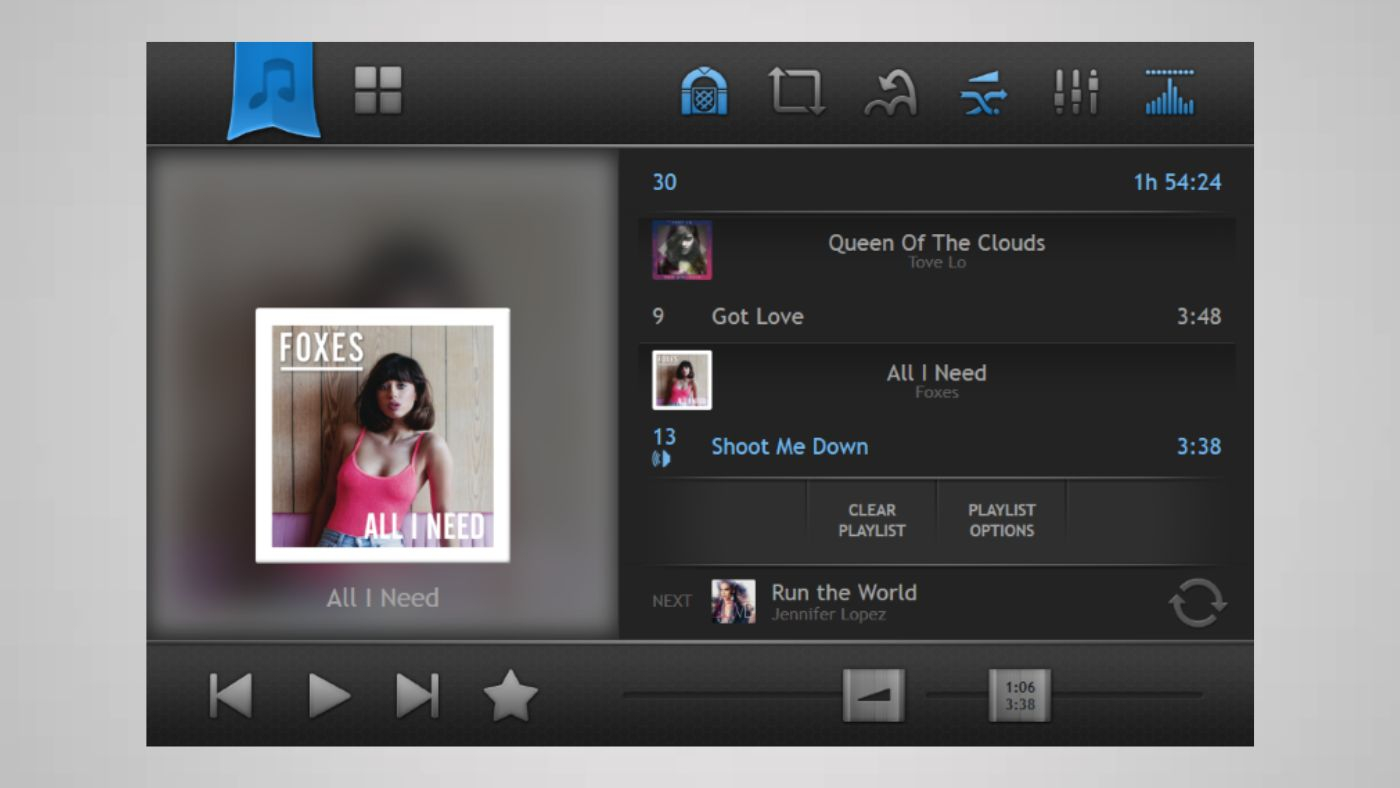Image resolution: width=1400 pixels, height=788 pixels.
Task: Select the Got Love track row
Action: (x=937, y=316)
